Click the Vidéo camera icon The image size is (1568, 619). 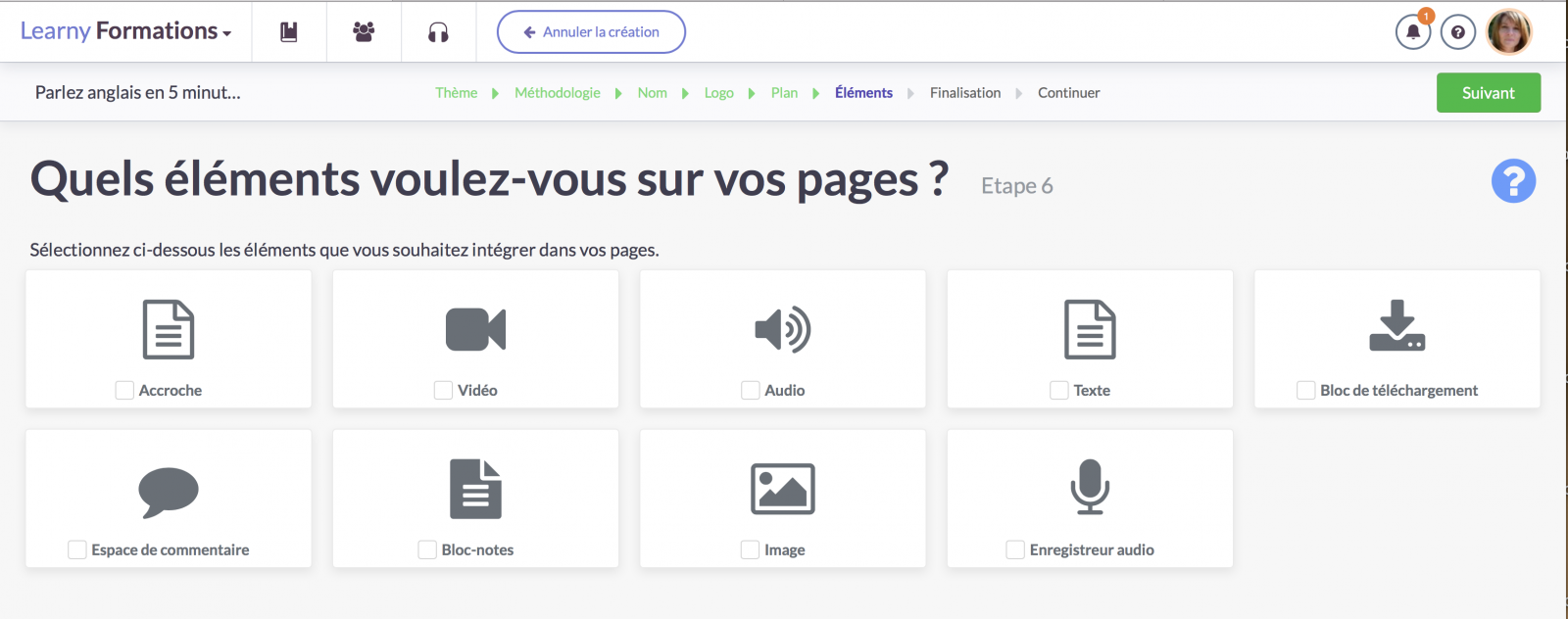point(475,329)
